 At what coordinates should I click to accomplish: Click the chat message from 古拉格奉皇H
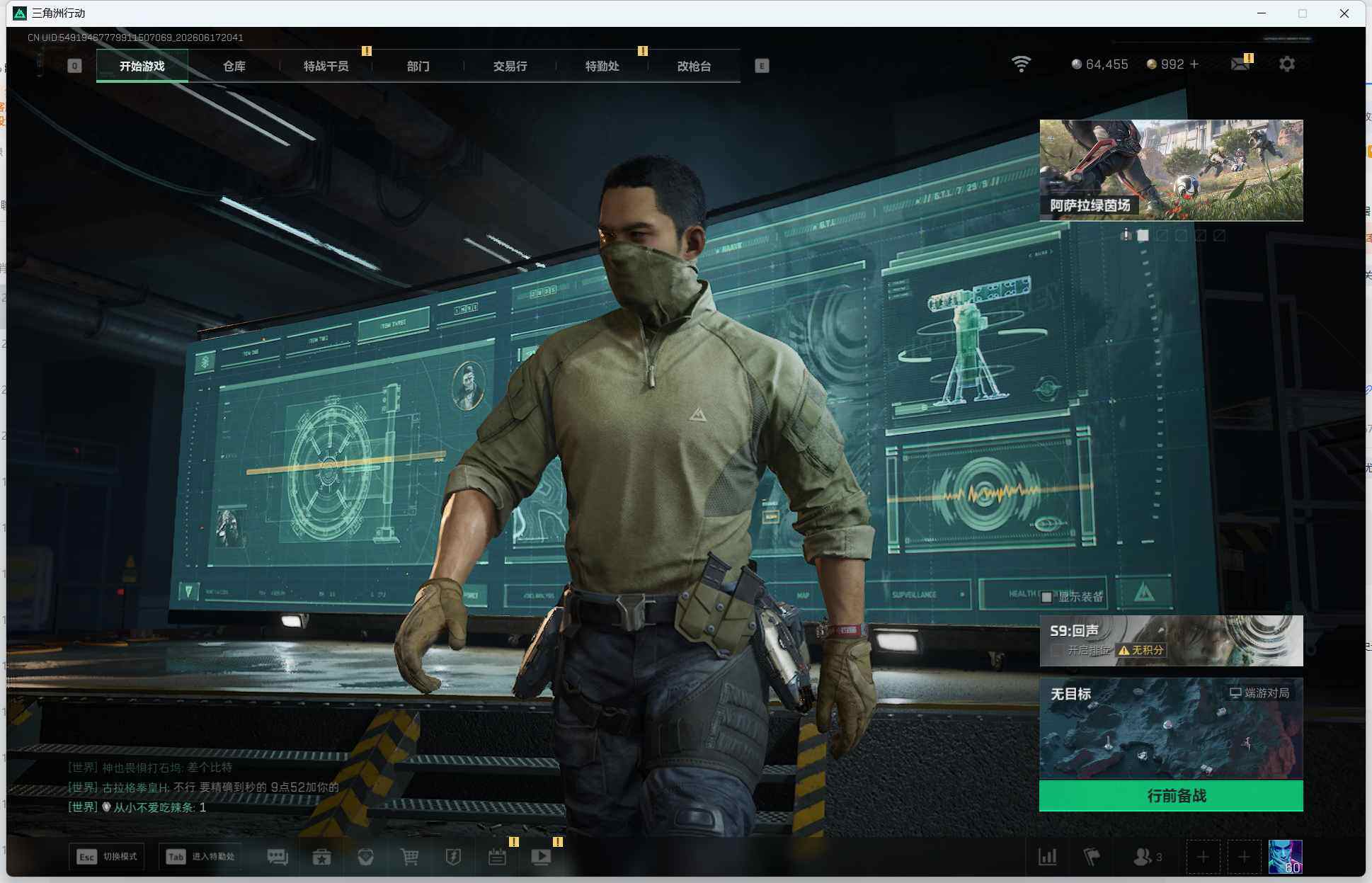point(203,787)
